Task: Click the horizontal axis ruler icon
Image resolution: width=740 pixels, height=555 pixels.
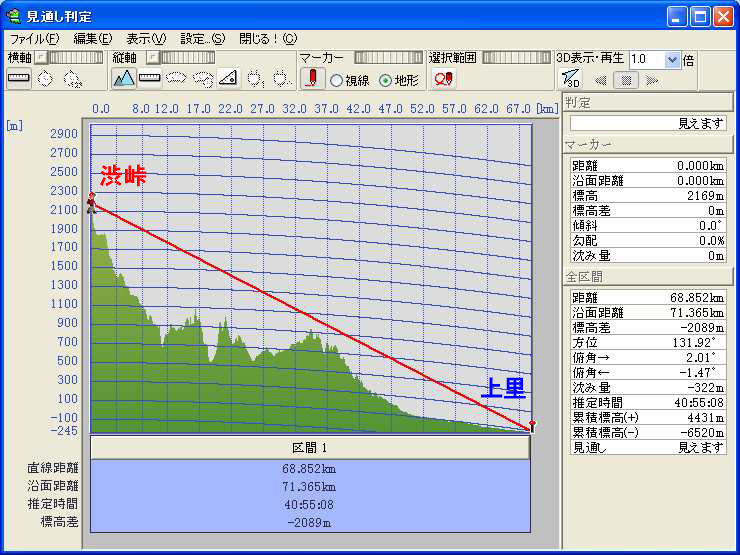Action: tap(18, 78)
